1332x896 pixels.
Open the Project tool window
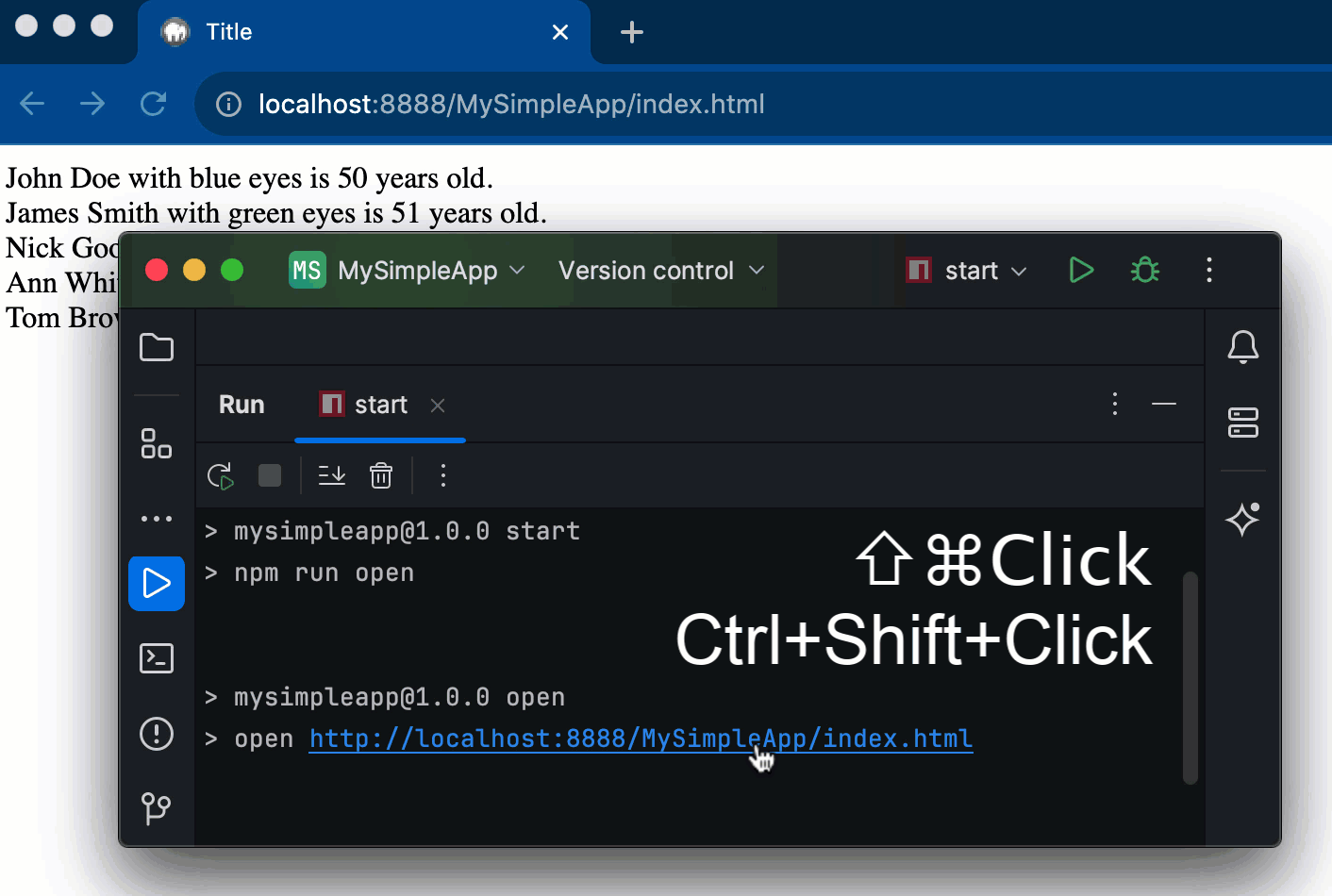pyautogui.click(x=157, y=347)
